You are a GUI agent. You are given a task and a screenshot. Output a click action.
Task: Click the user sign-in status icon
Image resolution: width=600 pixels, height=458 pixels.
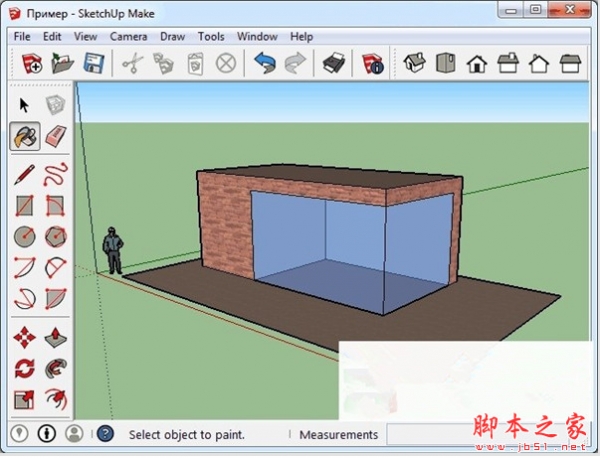tap(74, 434)
